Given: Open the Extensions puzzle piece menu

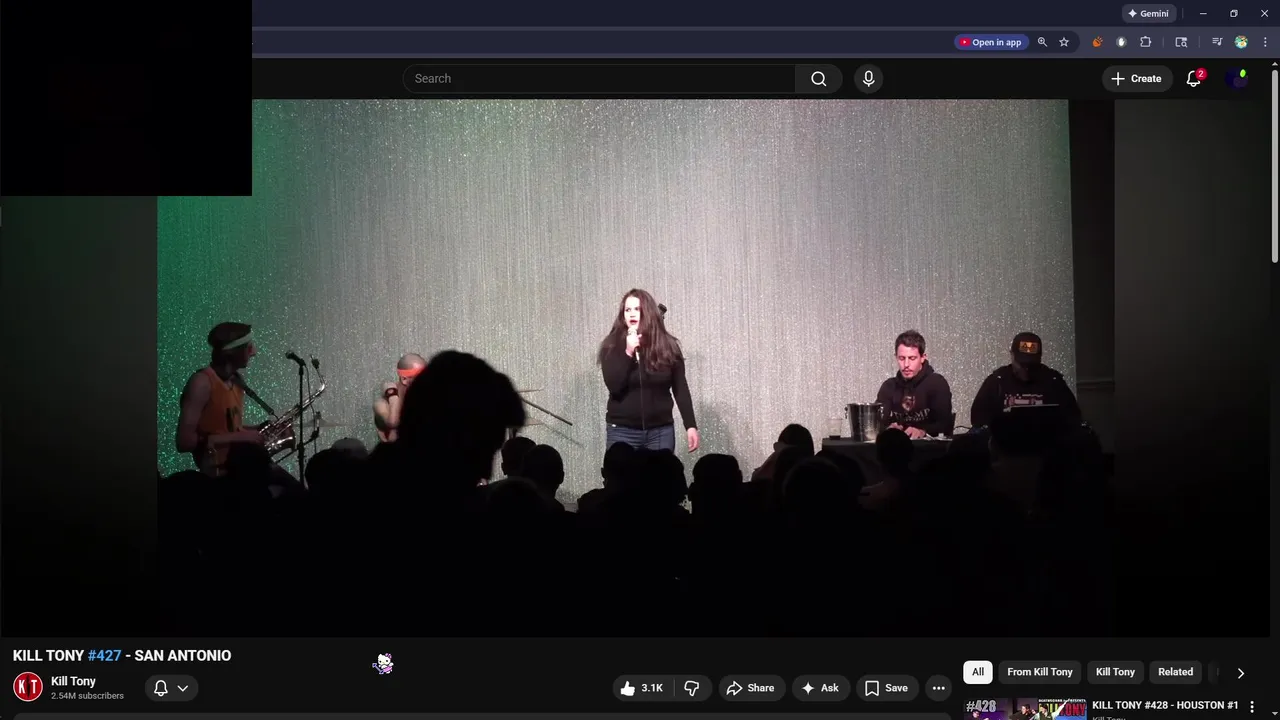Looking at the screenshot, I should (1146, 42).
